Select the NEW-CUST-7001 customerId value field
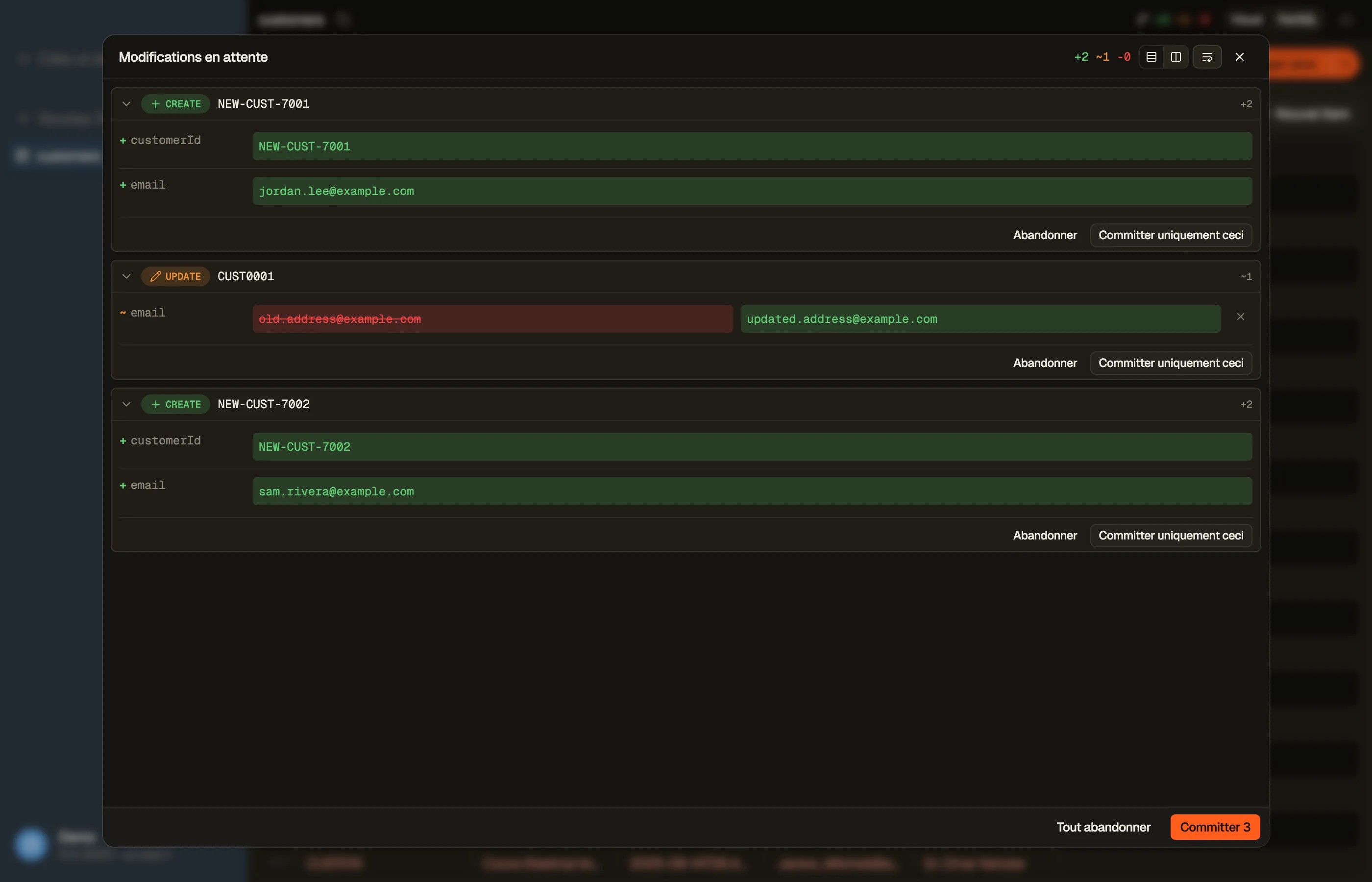 pos(752,147)
